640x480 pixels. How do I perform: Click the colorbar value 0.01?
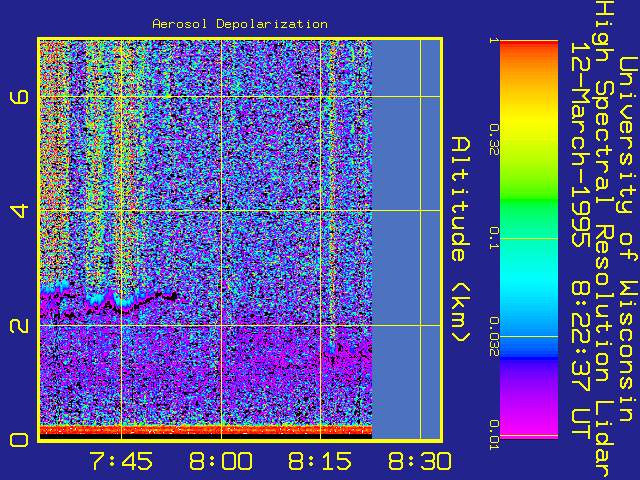coord(493,435)
